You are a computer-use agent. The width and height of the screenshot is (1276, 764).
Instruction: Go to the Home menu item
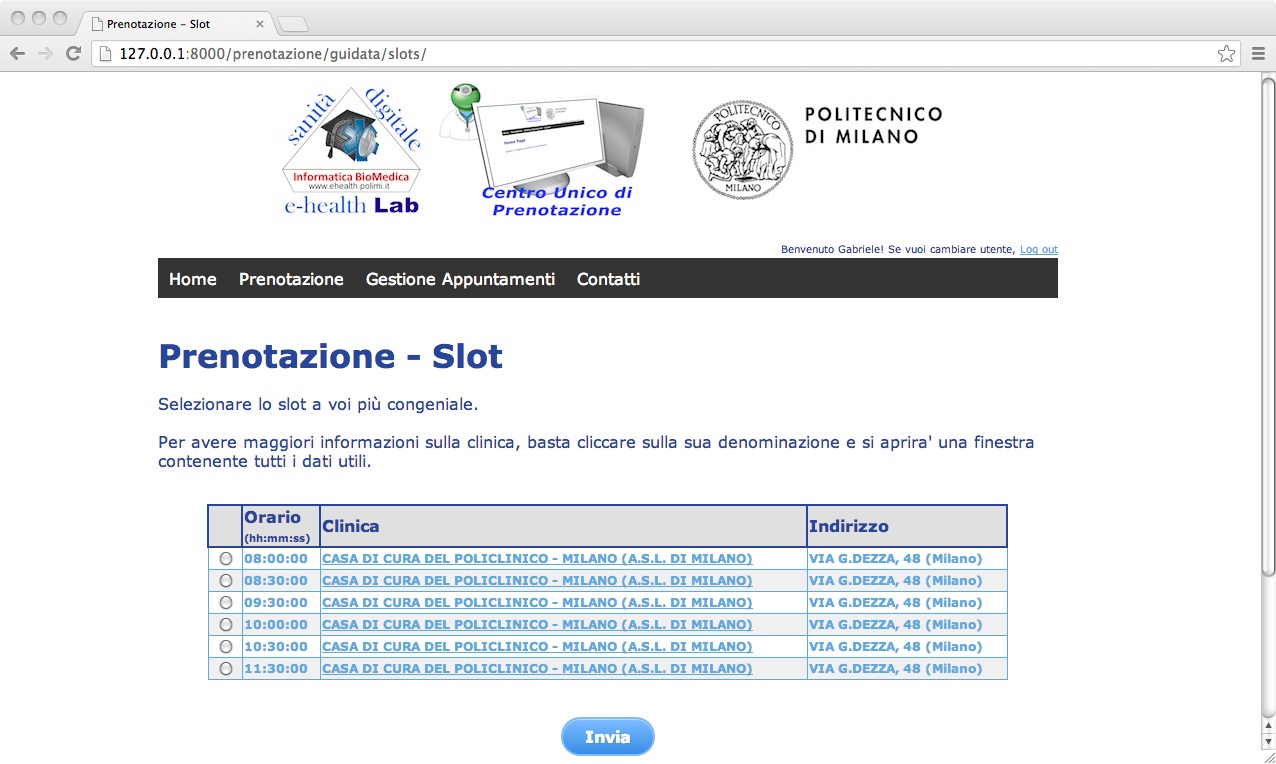tap(192, 279)
